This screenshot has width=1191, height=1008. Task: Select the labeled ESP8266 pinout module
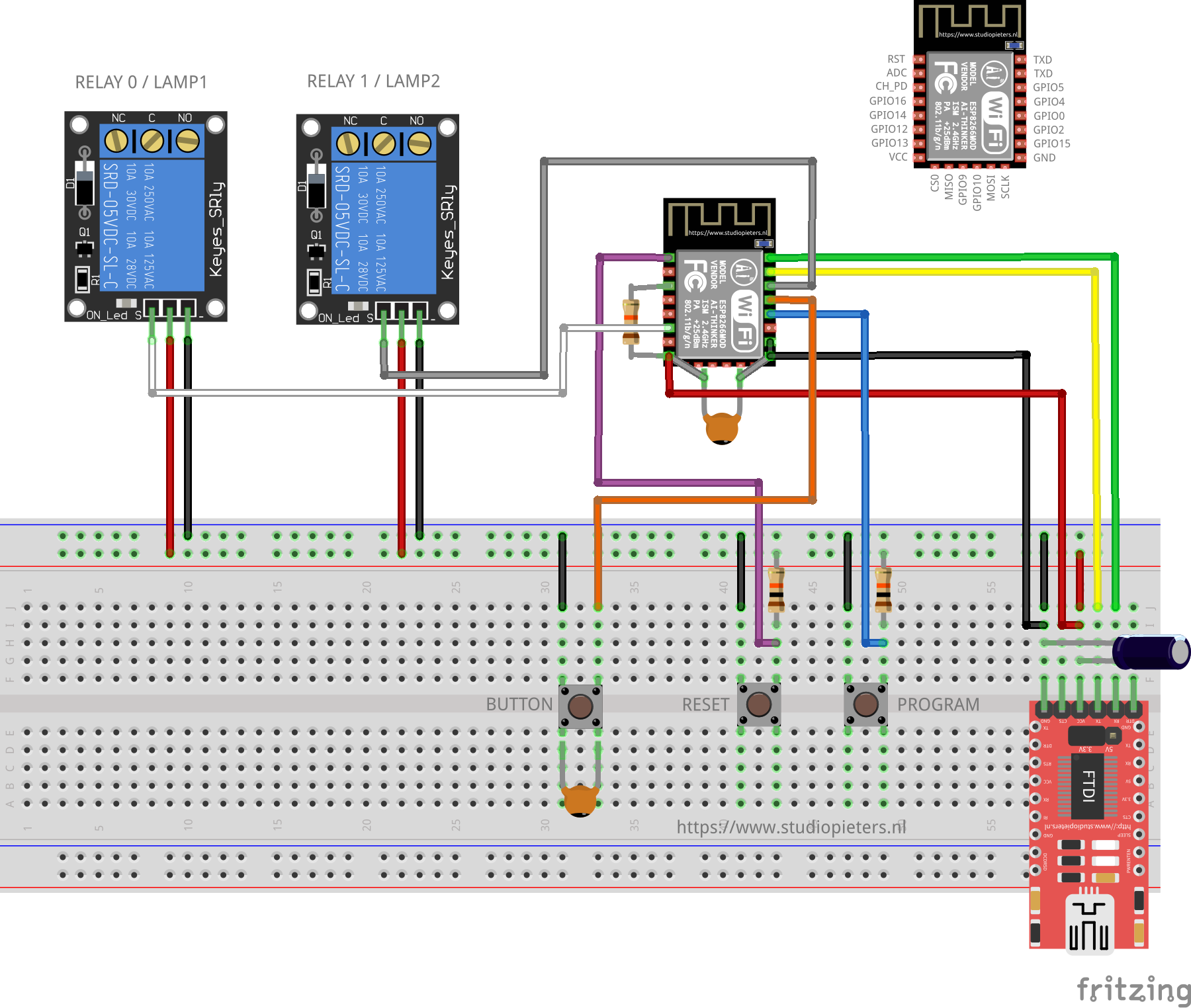pos(969,84)
